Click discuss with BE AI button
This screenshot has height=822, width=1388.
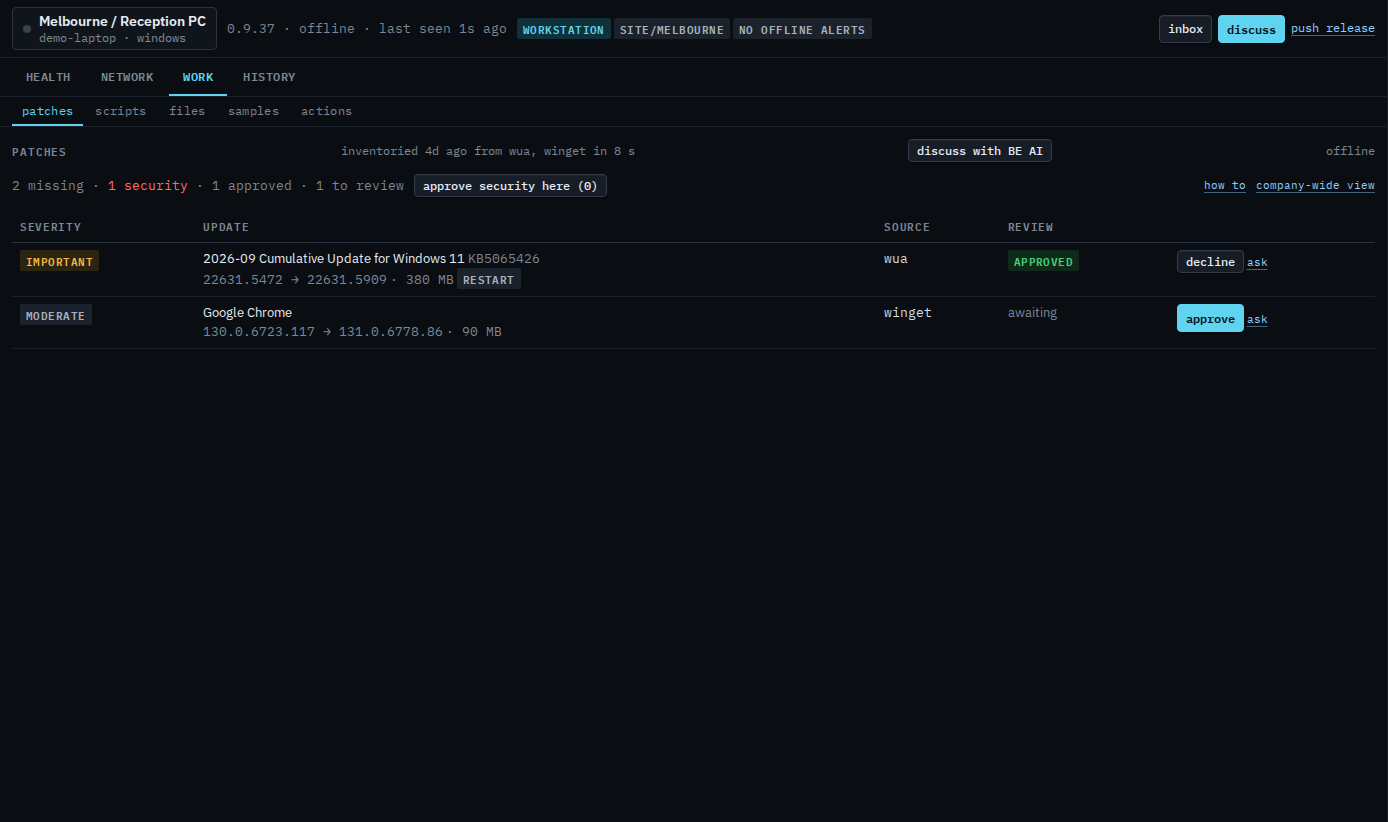980,151
